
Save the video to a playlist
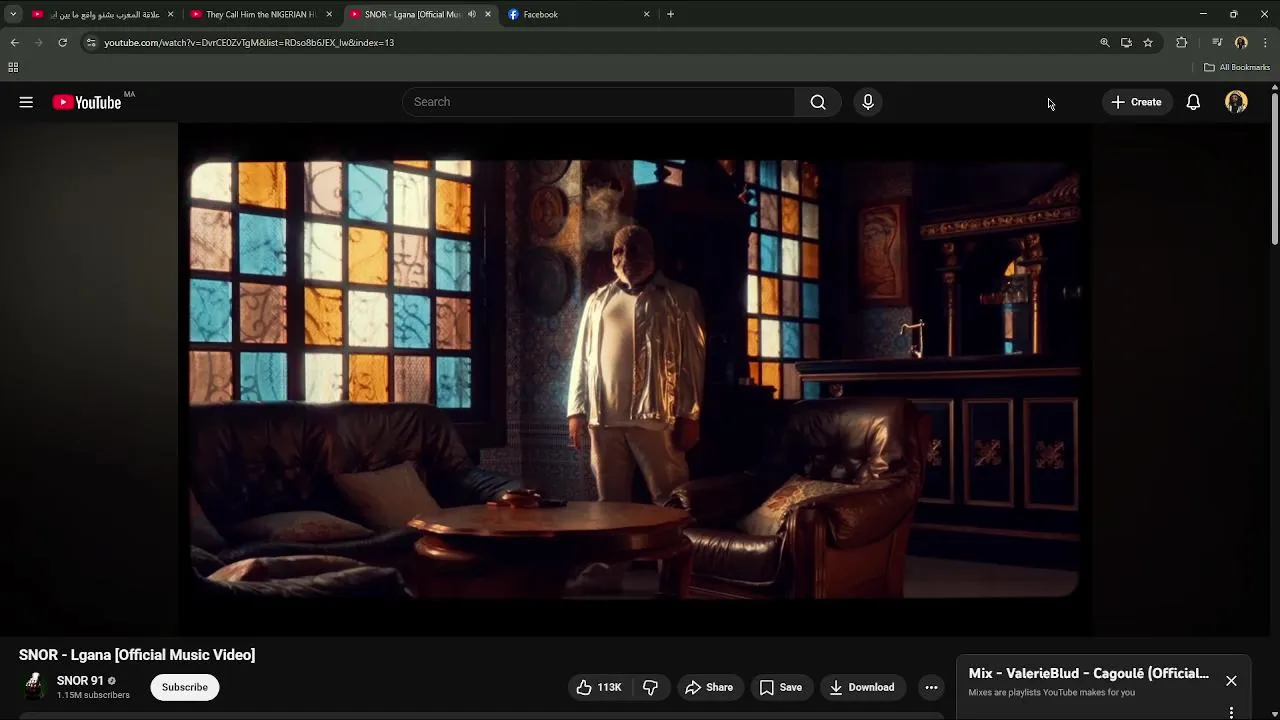[781, 687]
